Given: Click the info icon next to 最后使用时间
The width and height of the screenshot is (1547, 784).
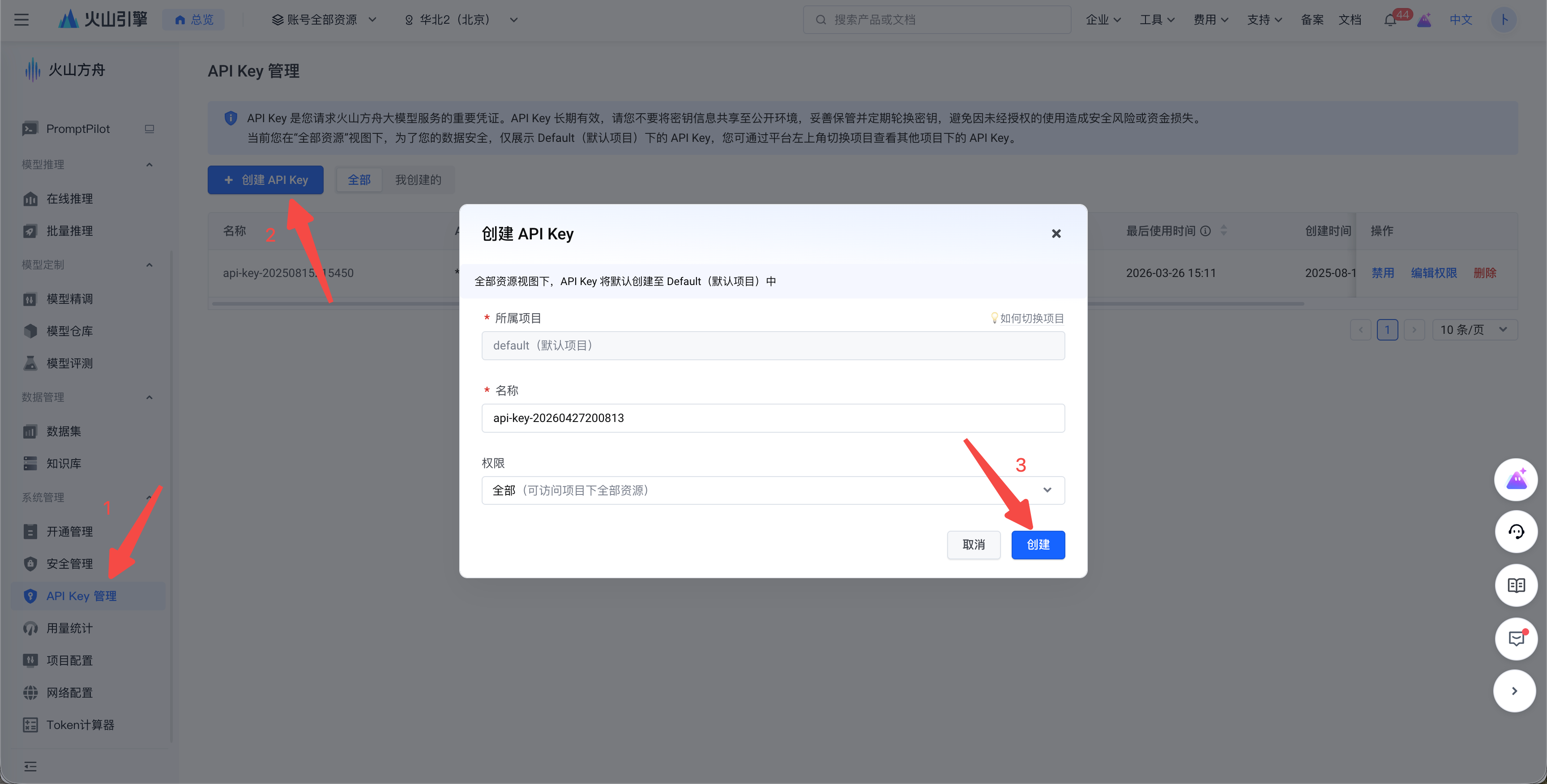Looking at the screenshot, I should click(x=1205, y=231).
